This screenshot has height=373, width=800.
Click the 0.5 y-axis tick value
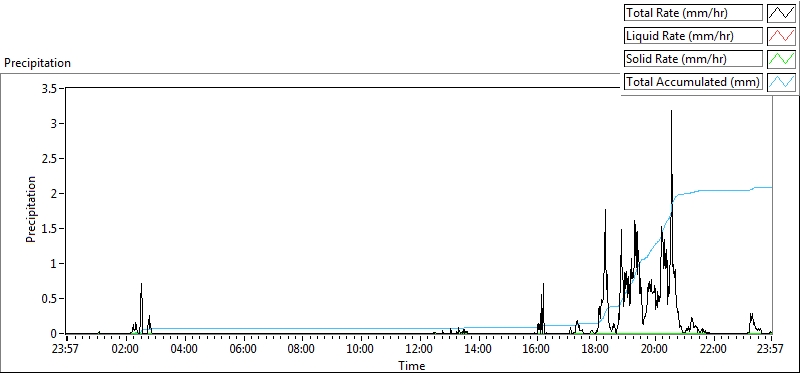click(x=49, y=299)
